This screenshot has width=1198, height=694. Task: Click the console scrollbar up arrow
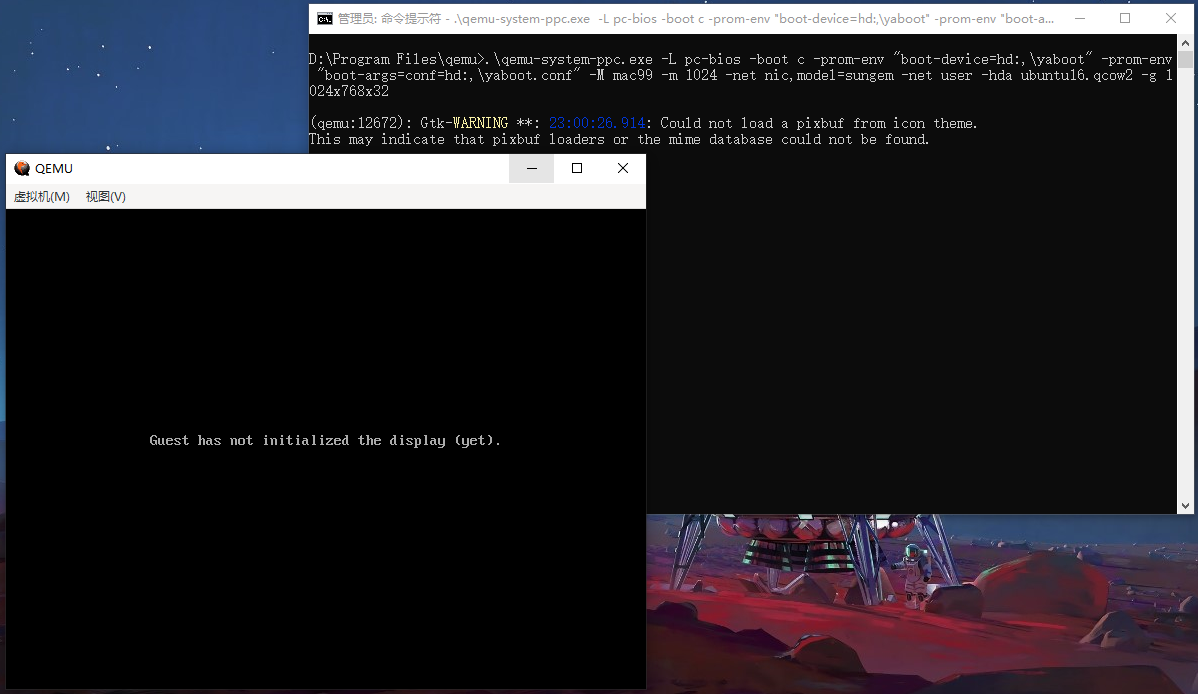[1185, 42]
